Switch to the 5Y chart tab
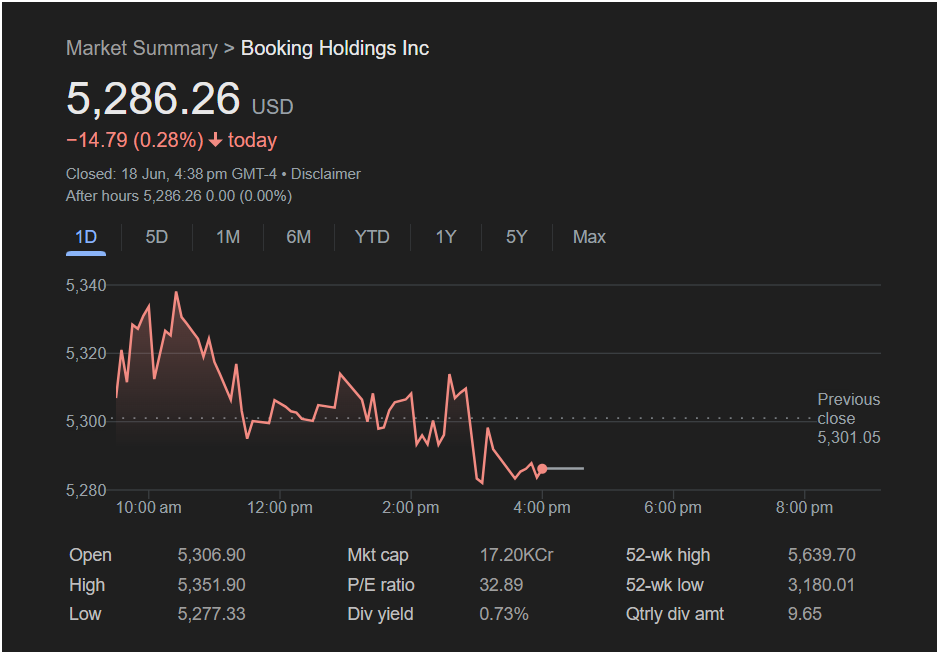The width and height of the screenshot is (939, 654). coord(516,237)
